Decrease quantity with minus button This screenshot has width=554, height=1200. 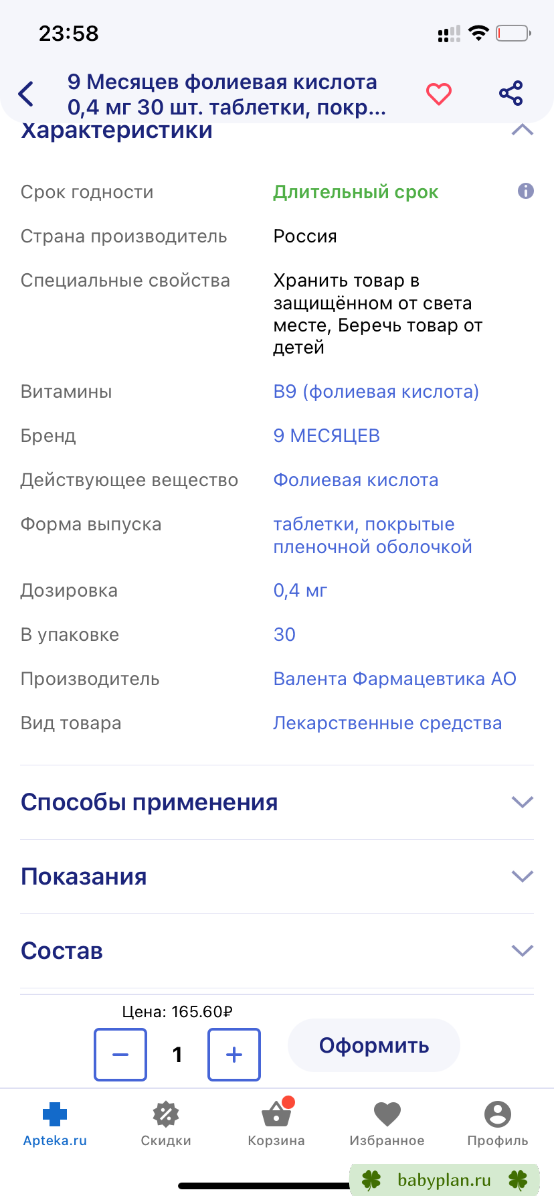click(120, 1054)
